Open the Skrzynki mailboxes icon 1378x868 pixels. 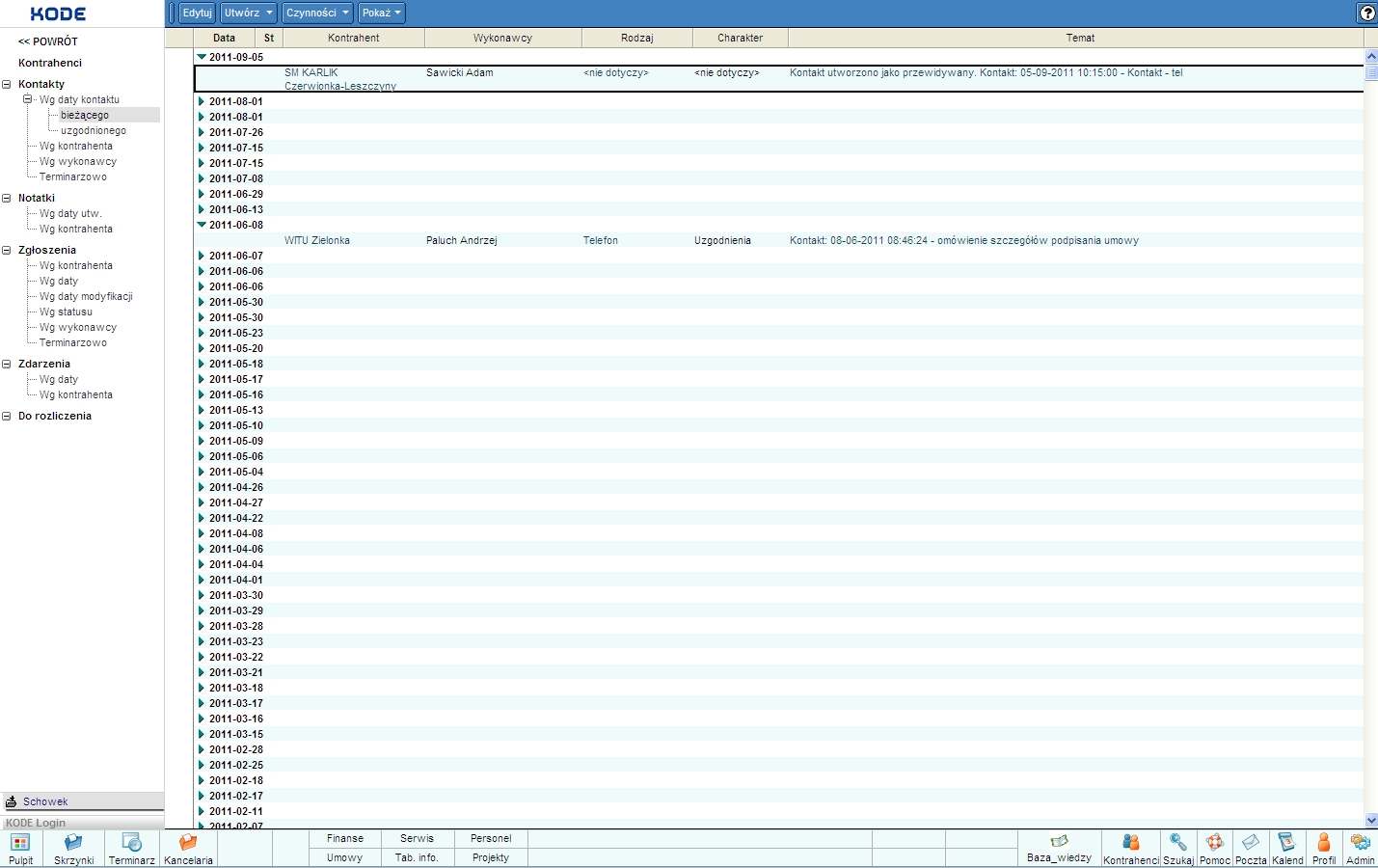coord(73,849)
